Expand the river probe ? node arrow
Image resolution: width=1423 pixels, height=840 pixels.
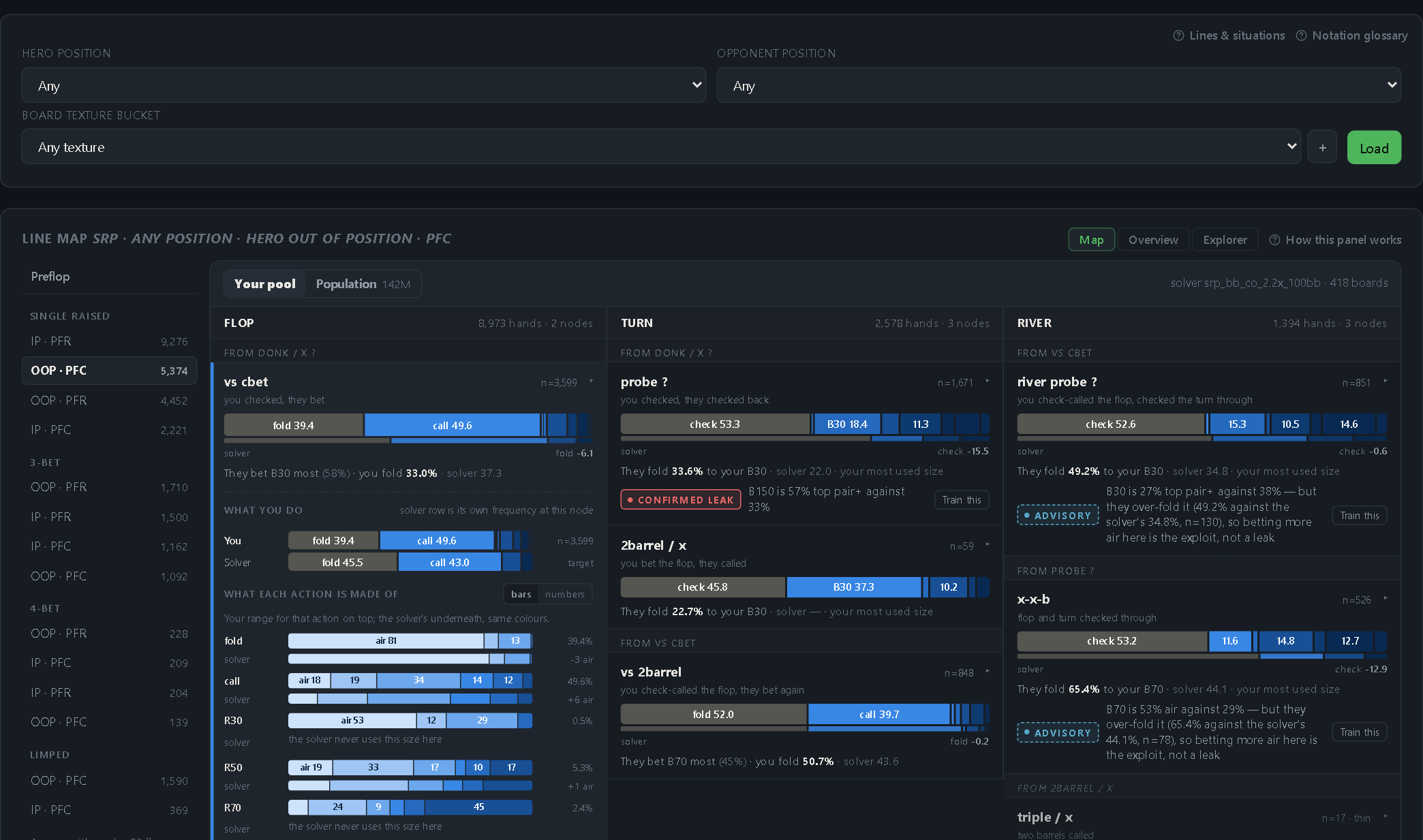click(1386, 382)
